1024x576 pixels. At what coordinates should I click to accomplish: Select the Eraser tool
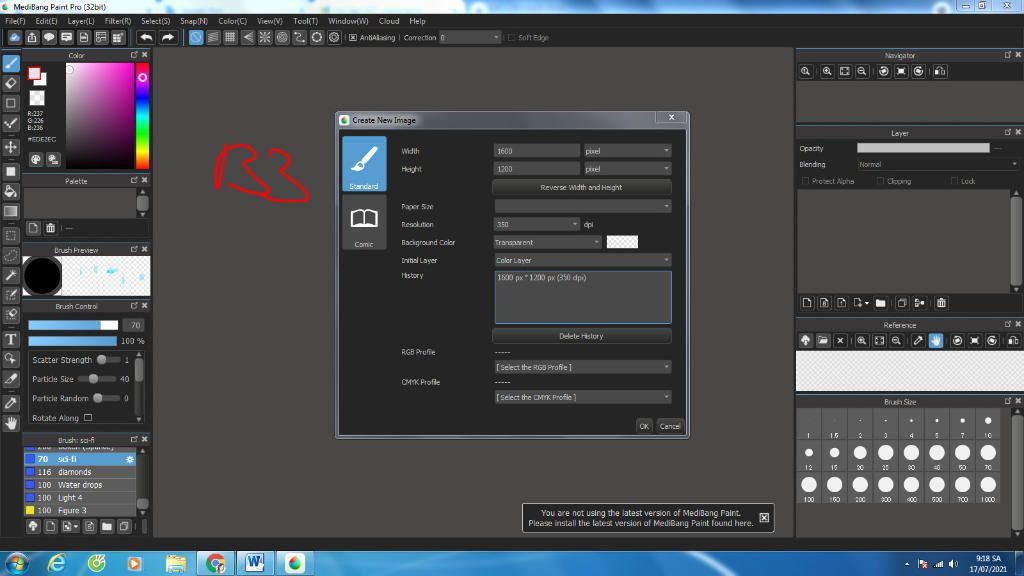(10, 83)
